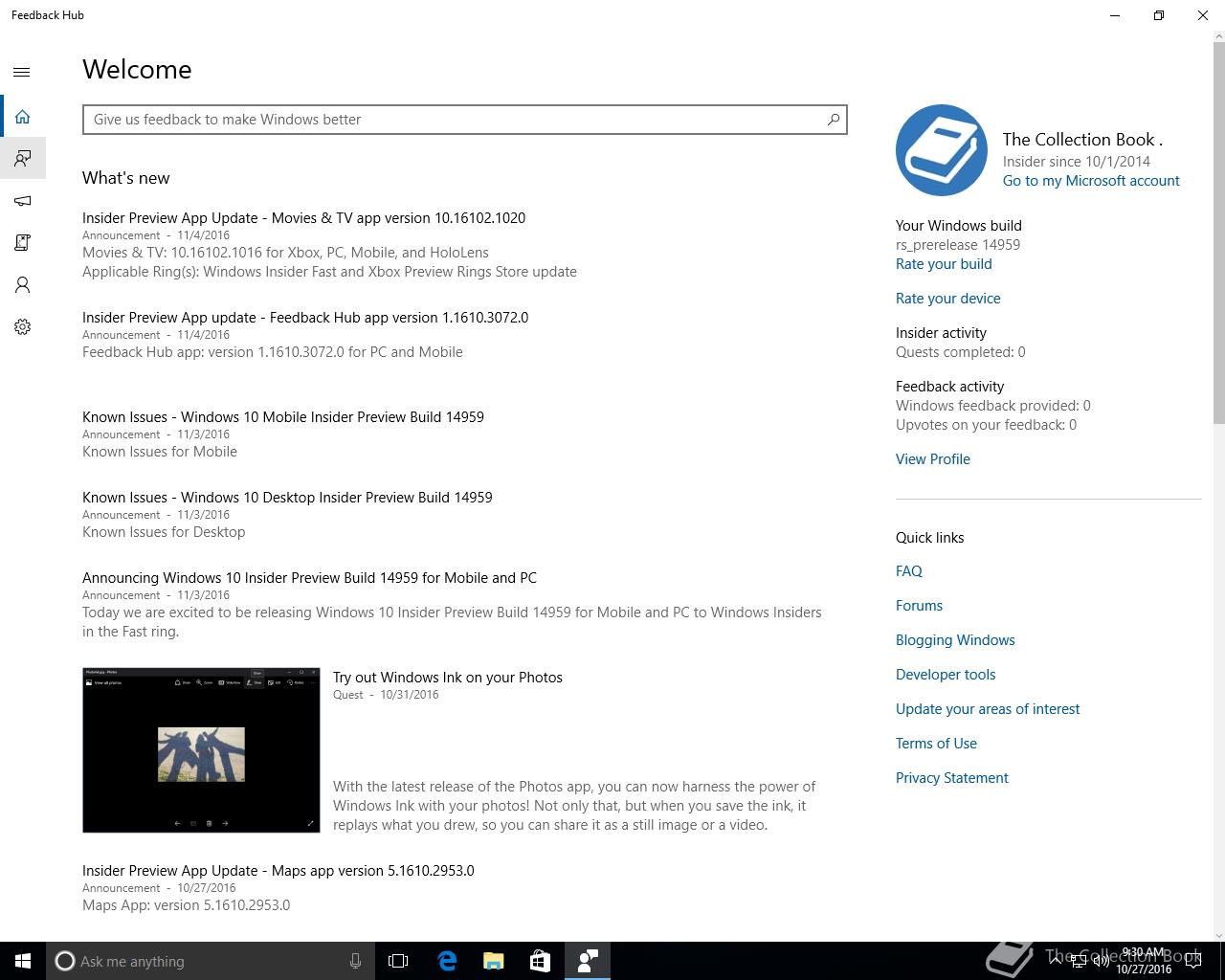Open Known Issues Desktop Build 14959
This screenshot has height=980, width=1225.
point(287,498)
